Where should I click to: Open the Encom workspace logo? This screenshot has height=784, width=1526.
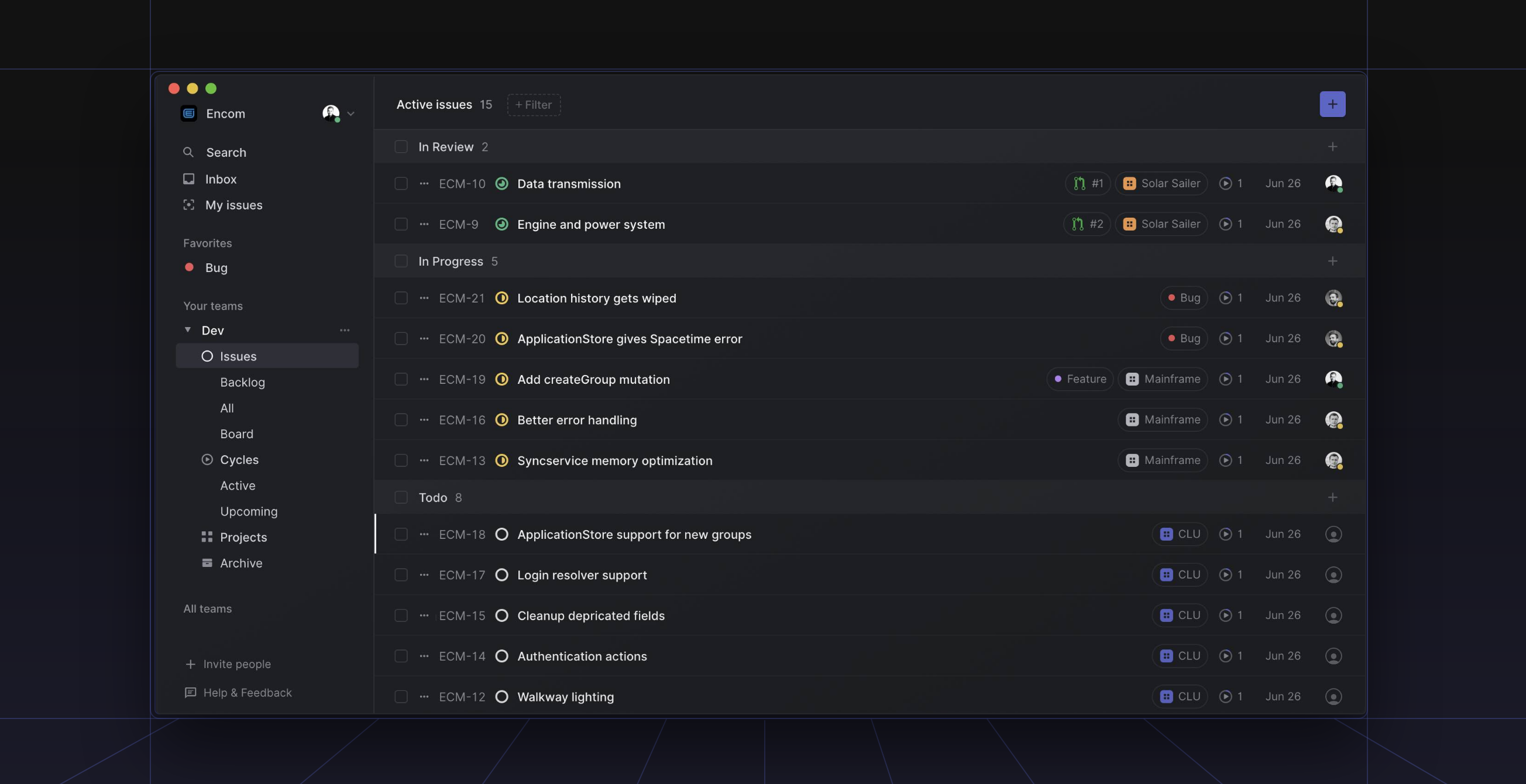[x=189, y=113]
